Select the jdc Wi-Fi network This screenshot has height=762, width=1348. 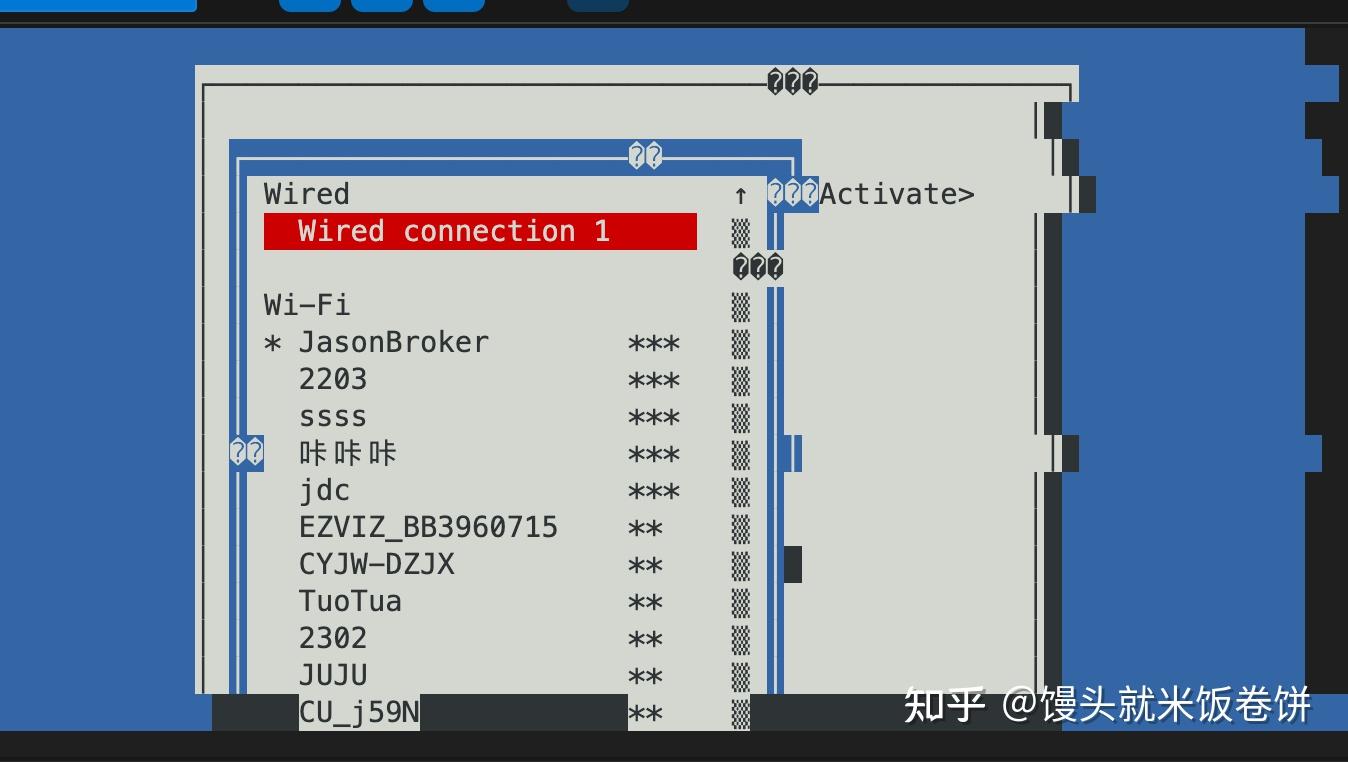(x=480, y=490)
